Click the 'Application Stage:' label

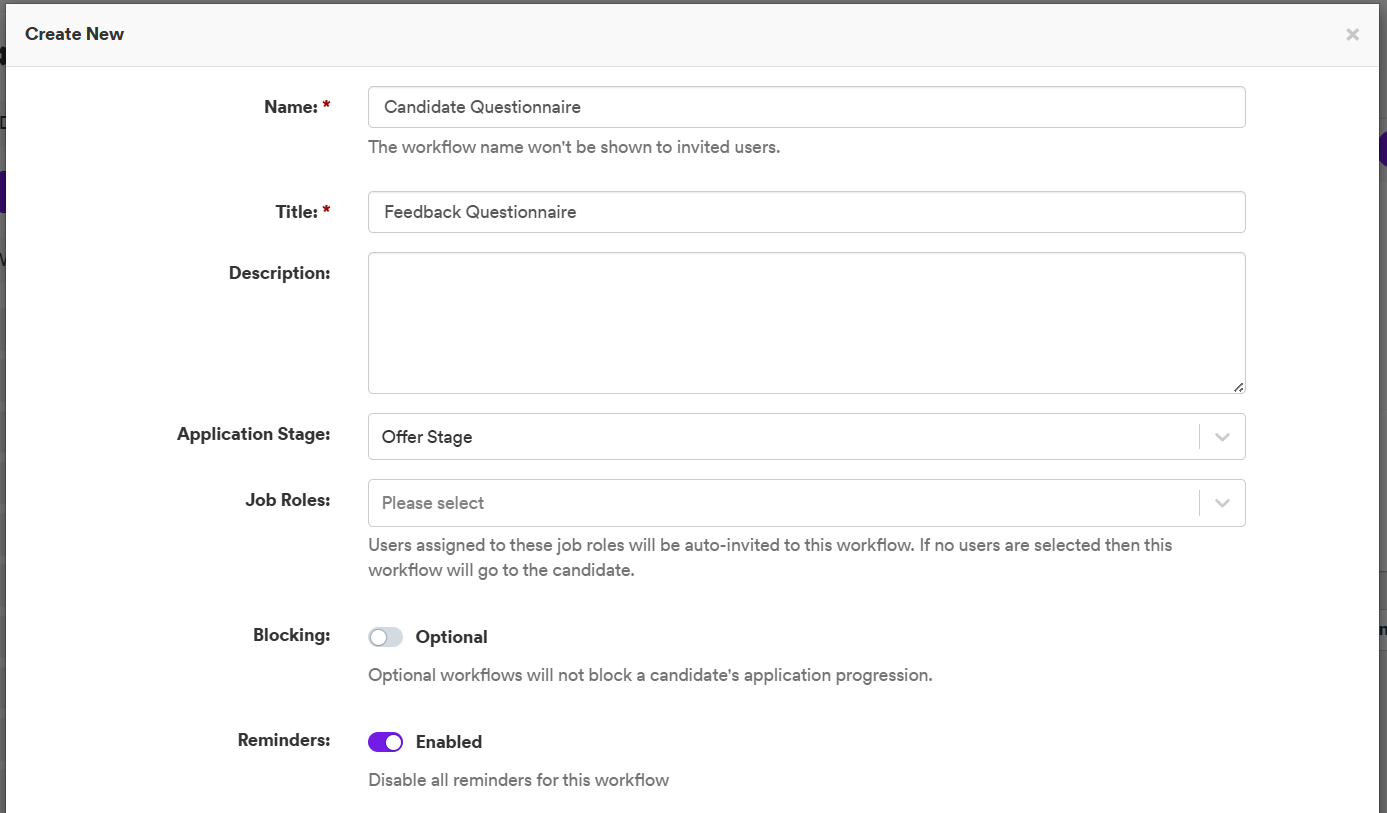click(254, 434)
